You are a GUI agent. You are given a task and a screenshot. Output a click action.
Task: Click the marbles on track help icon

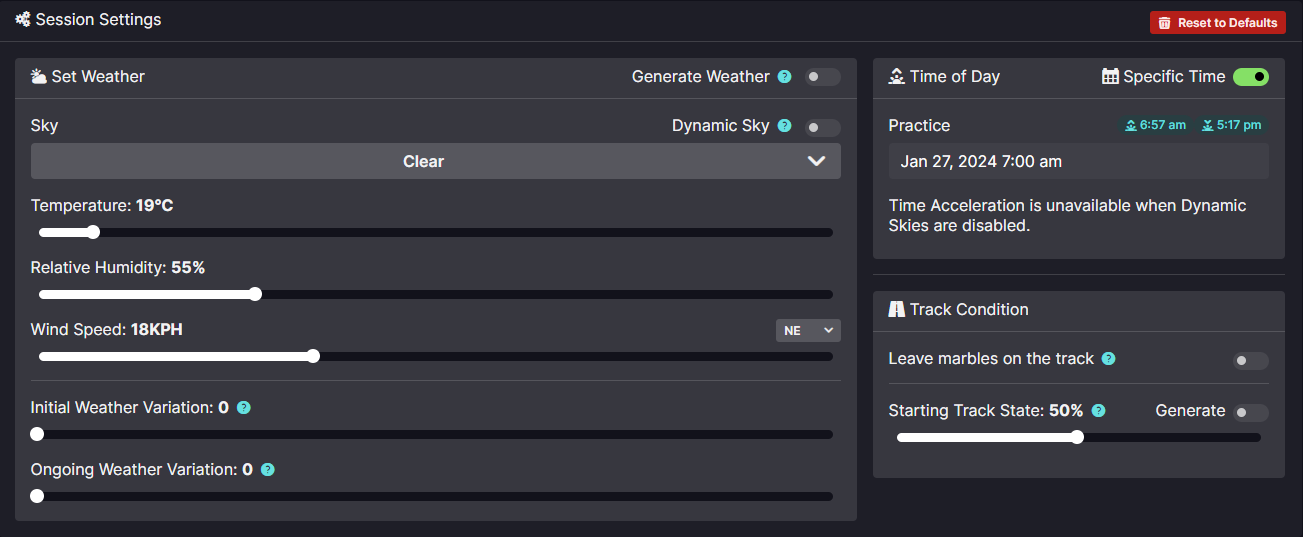(x=1109, y=359)
